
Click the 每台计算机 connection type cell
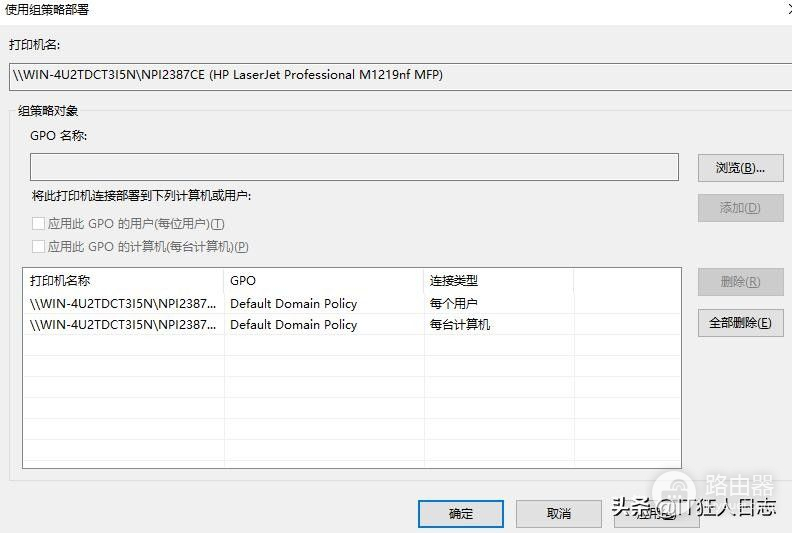pyautogui.click(x=460, y=324)
